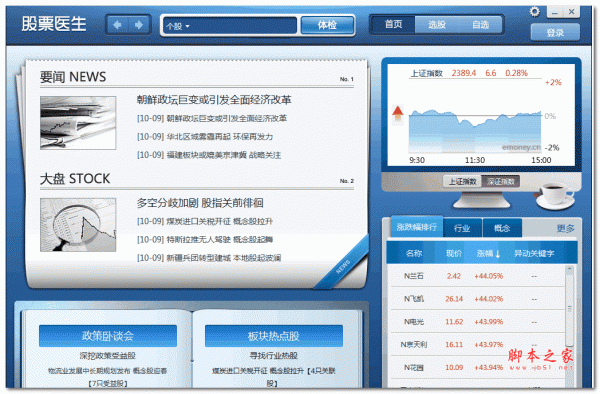The image size is (600, 394).
Task: Select the N兰石 stock row
Action: tap(478, 276)
